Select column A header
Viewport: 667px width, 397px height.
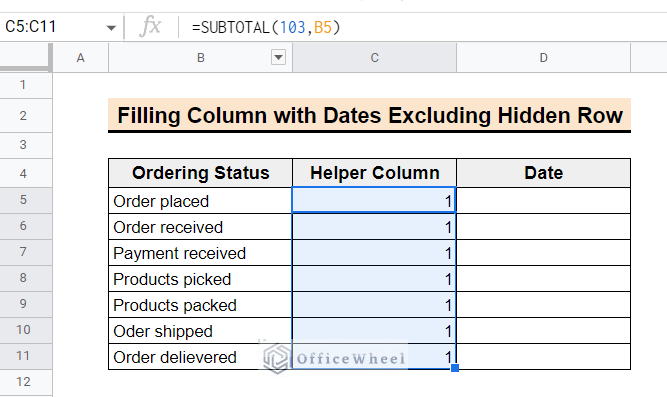click(x=80, y=58)
